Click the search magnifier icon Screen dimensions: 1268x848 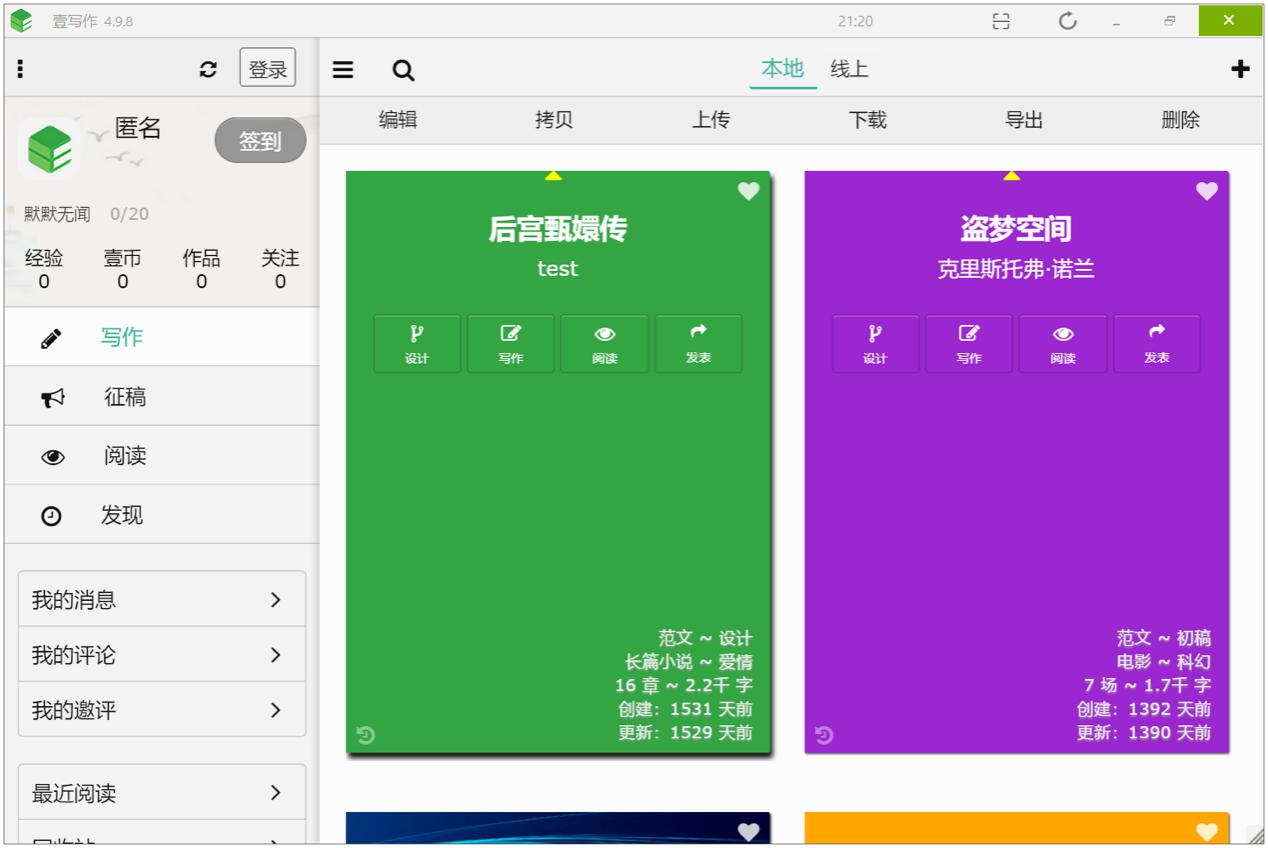click(x=403, y=70)
